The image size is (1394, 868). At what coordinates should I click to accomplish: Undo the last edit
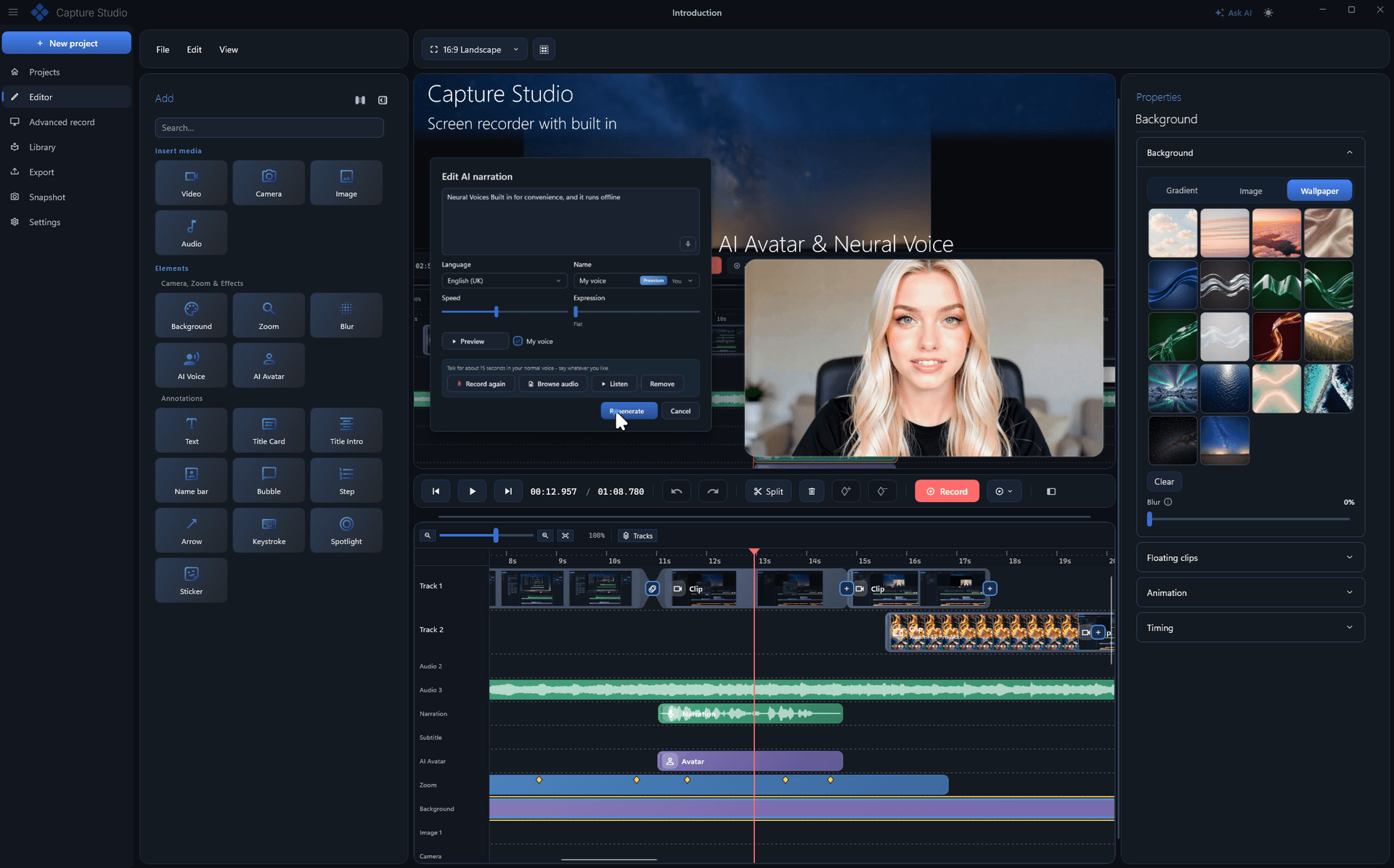(x=677, y=491)
